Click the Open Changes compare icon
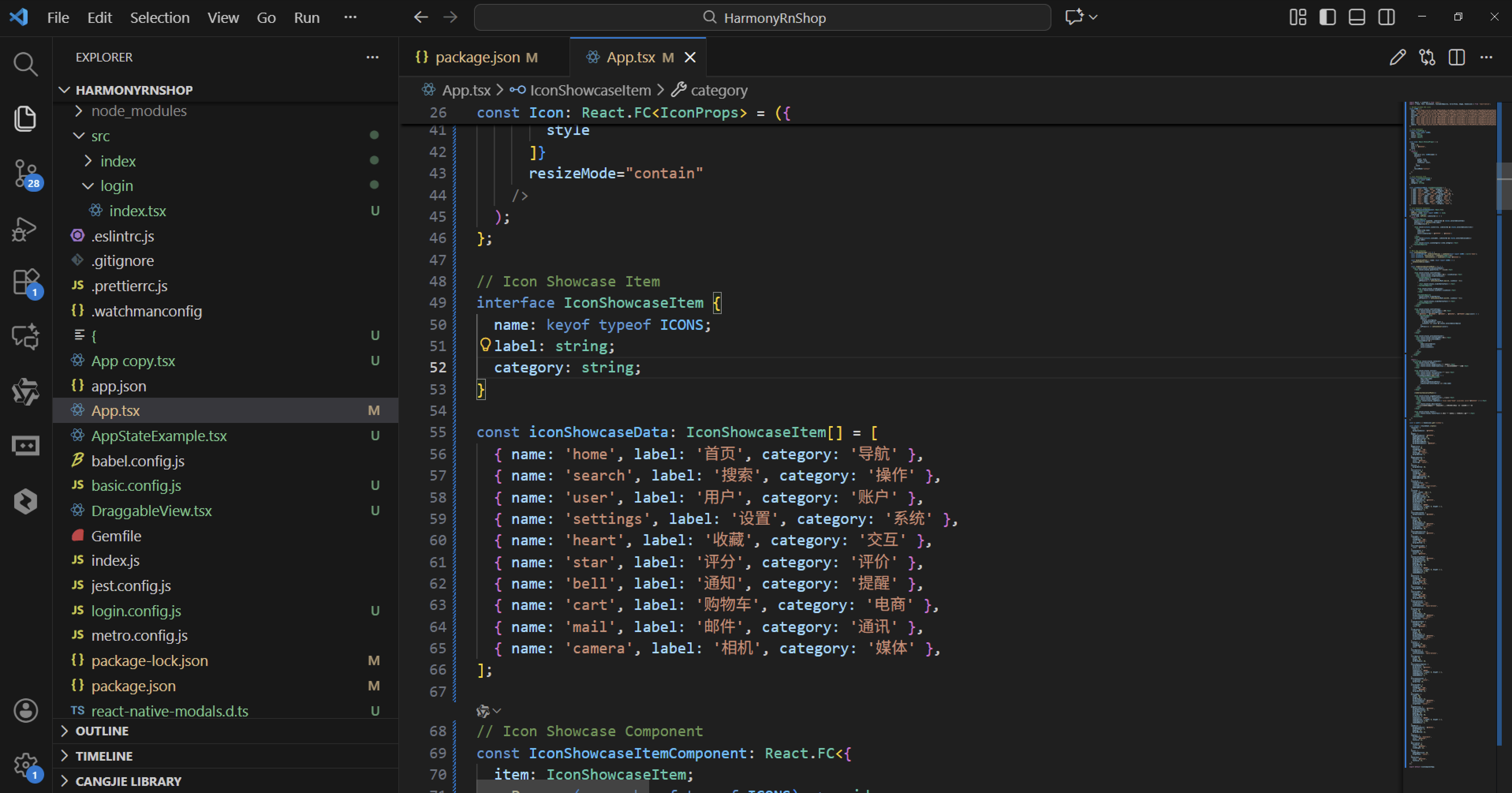This screenshot has height=793, width=1512. [1427, 58]
